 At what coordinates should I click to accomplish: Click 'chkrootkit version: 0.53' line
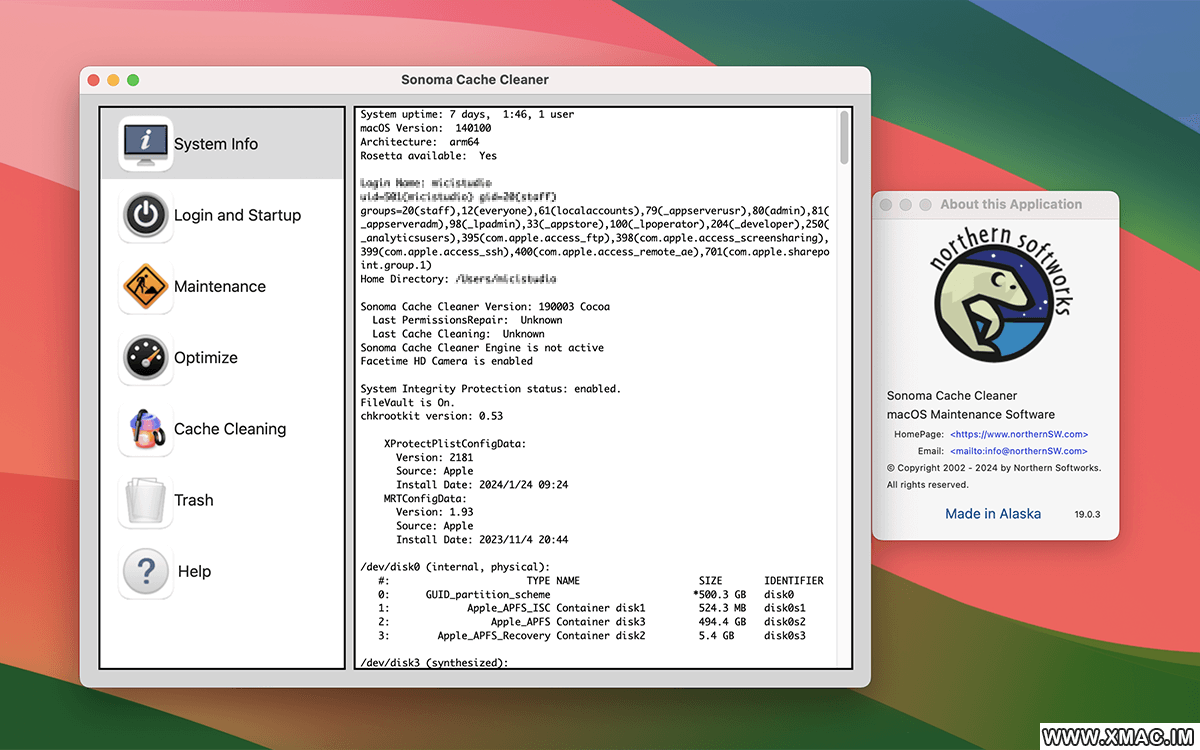431,416
